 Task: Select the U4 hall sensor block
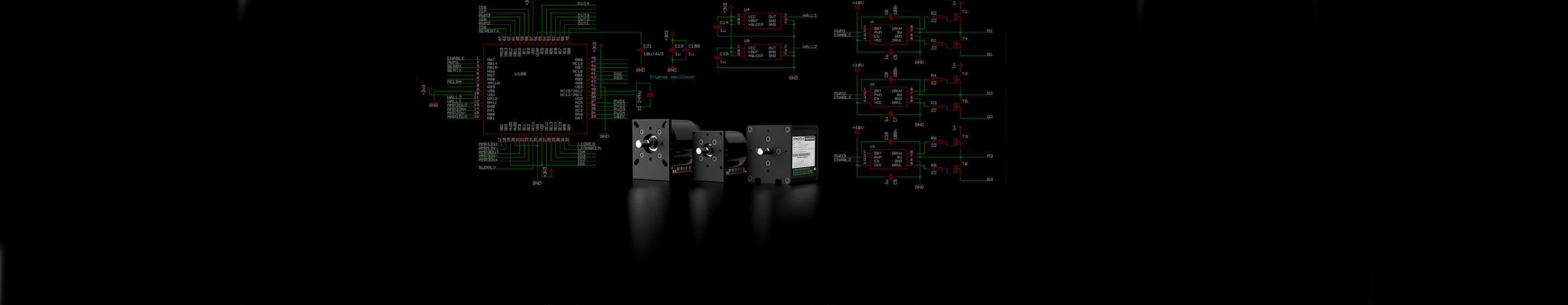pos(762,21)
